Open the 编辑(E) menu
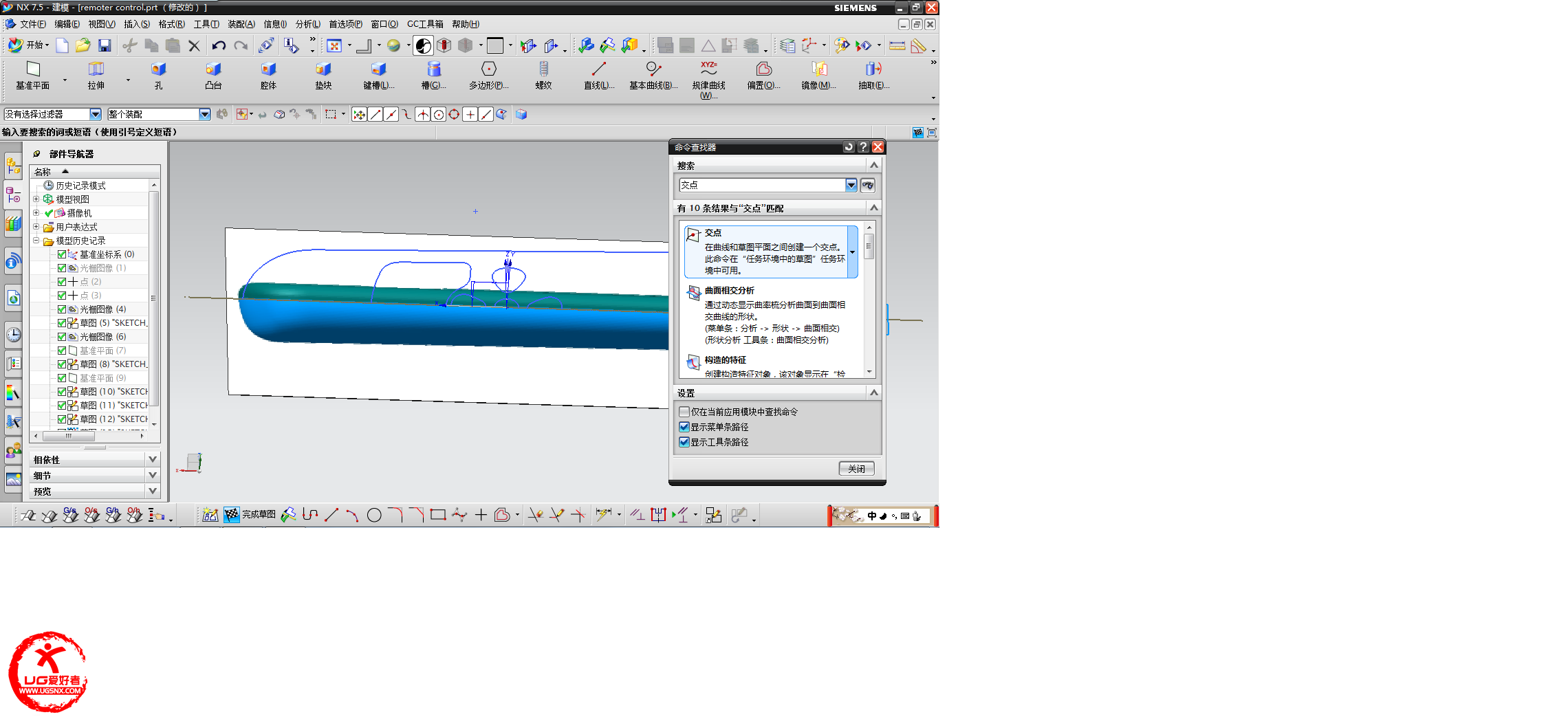This screenshot has height=719, width=1568. (67, 24)
